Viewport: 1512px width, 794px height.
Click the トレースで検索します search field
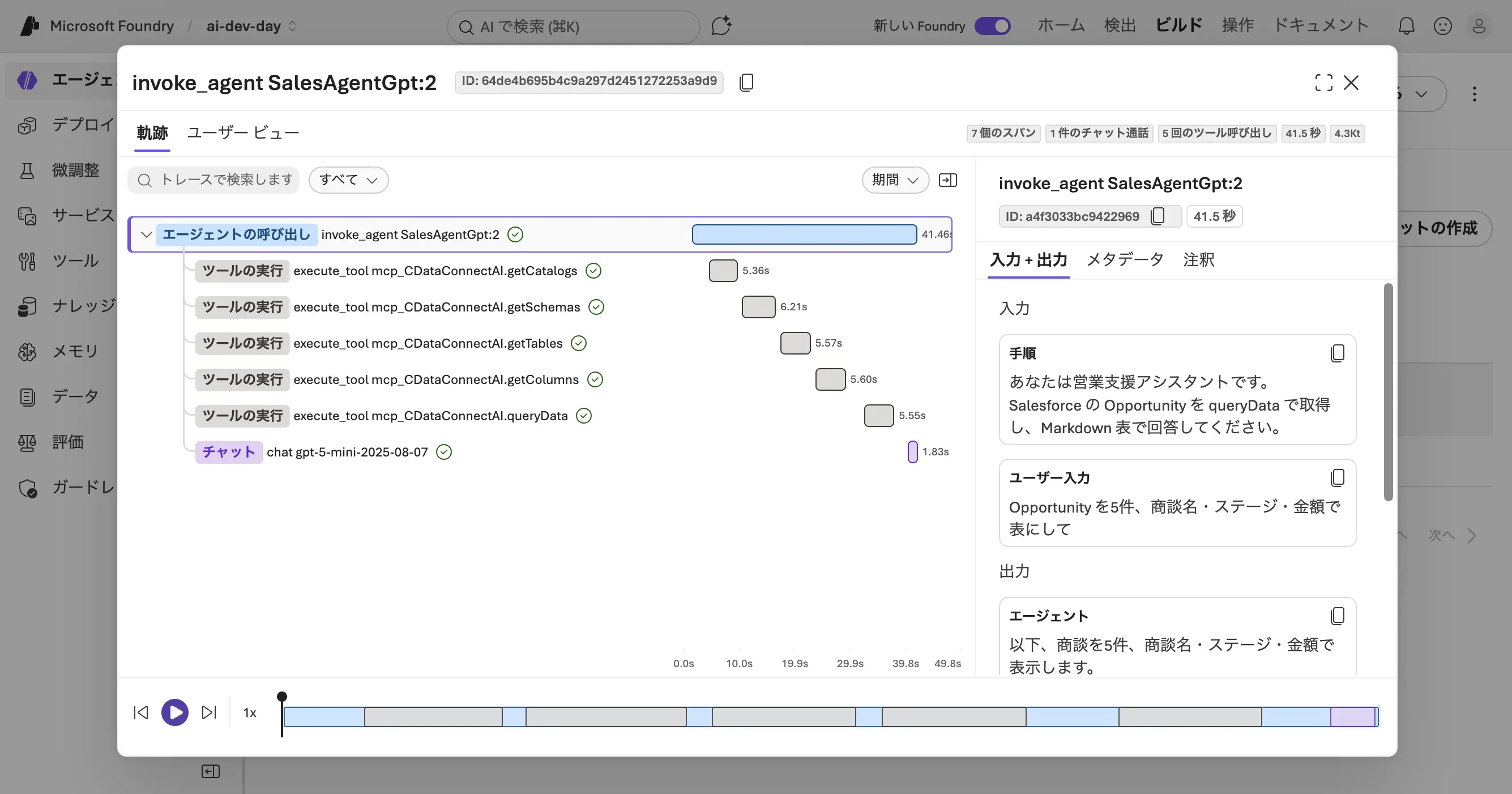click(213, 180)
